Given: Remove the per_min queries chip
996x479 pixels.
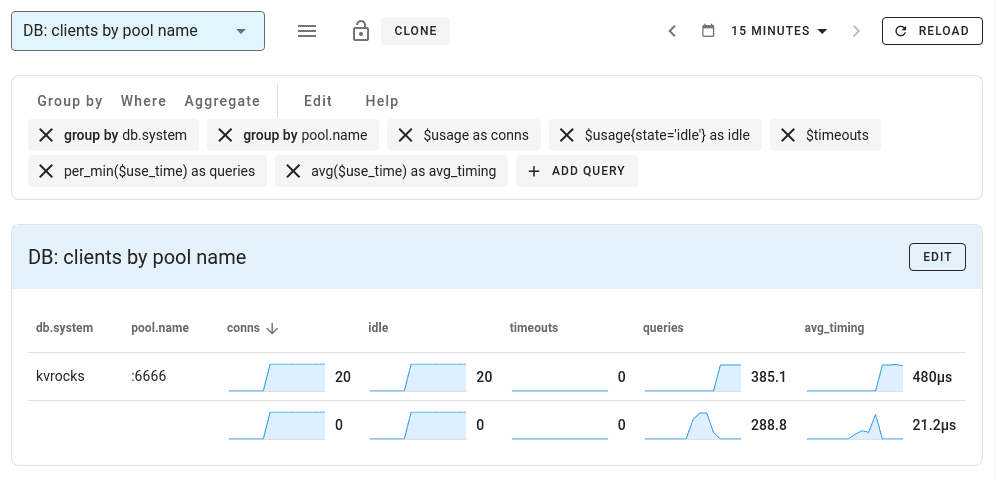Looking at the screenshot, I should pyautogui.click(x=46, y=171).
